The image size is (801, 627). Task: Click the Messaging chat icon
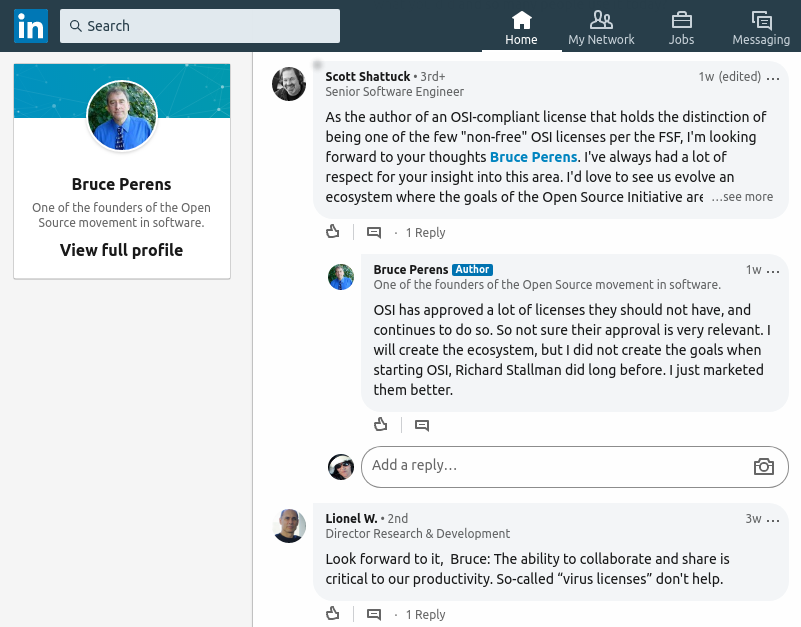click(x=762, y=20)
